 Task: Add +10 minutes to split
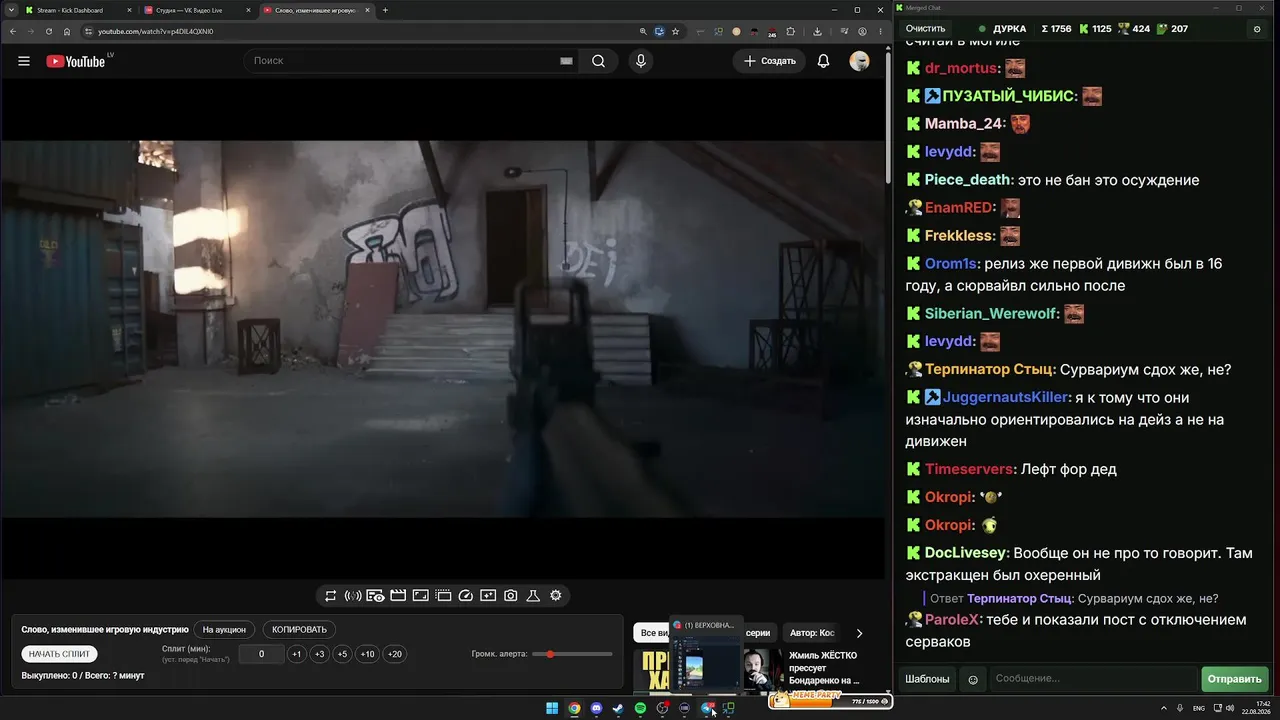pyautogui.click(x=368, y=654)
